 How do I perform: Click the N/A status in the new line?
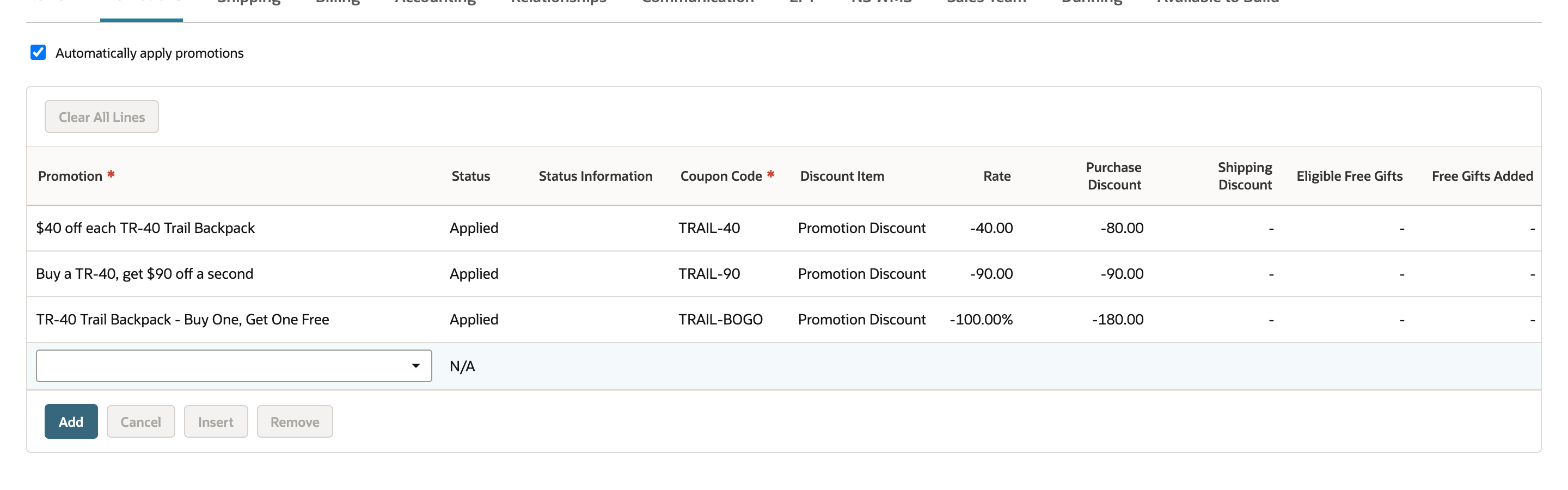(x=462, y=366)
